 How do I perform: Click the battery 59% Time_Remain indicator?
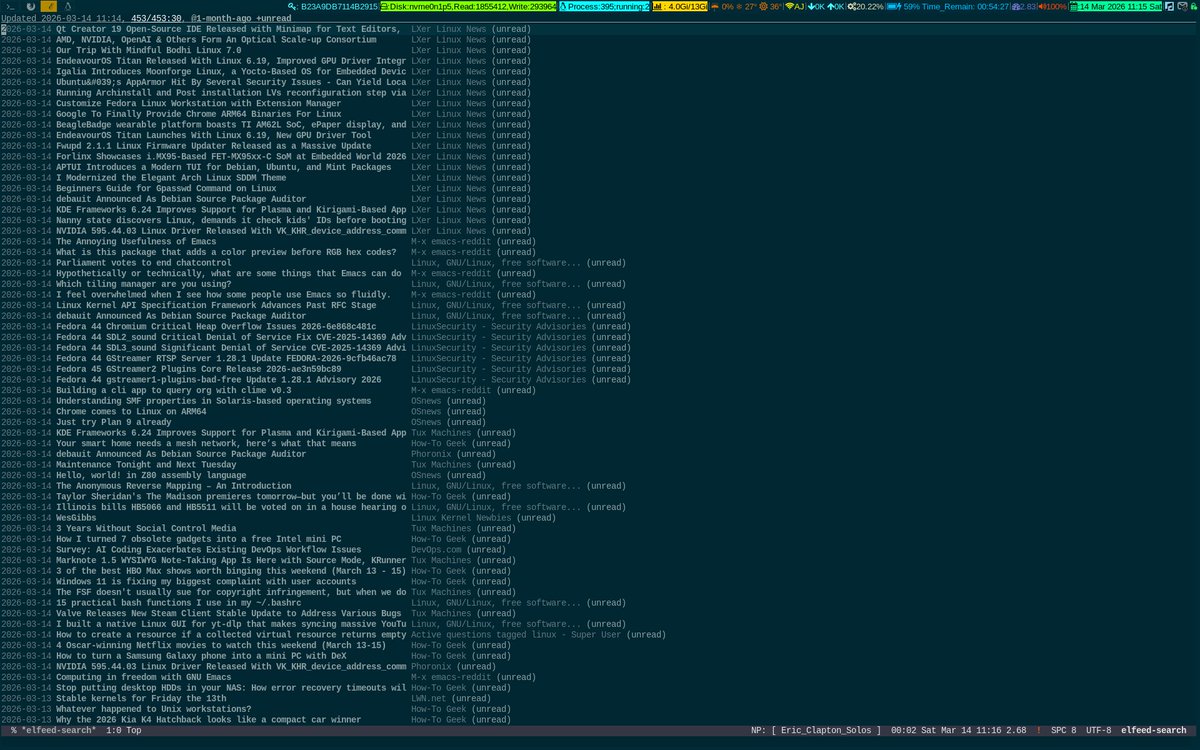point(949,7)
